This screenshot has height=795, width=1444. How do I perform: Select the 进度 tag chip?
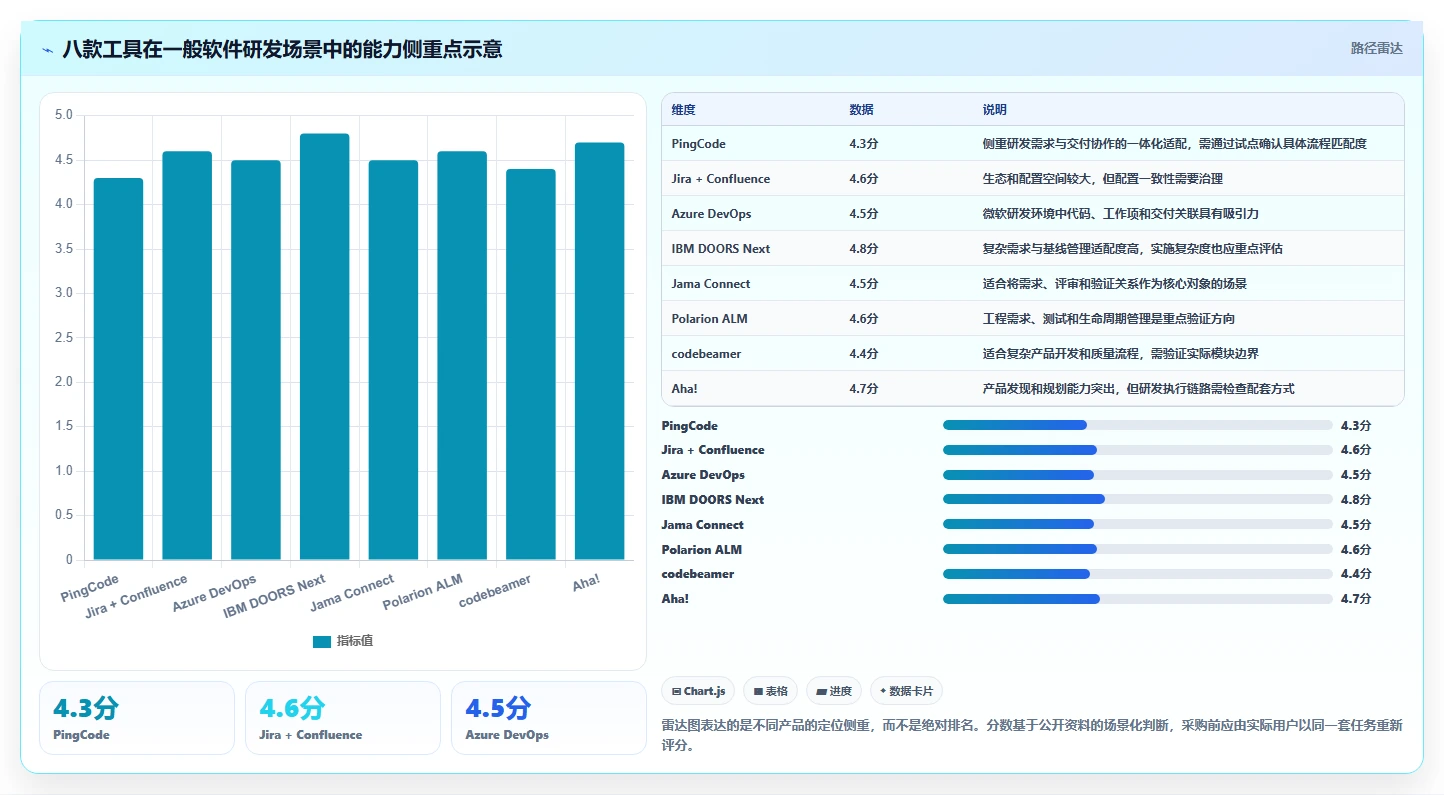(834, 691)
